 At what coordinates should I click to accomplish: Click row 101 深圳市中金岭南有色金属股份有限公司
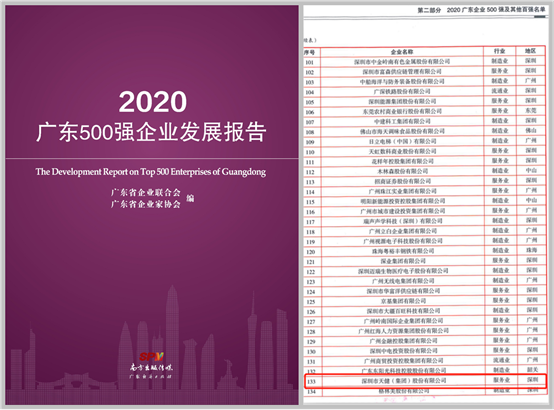tap(402, 62)
